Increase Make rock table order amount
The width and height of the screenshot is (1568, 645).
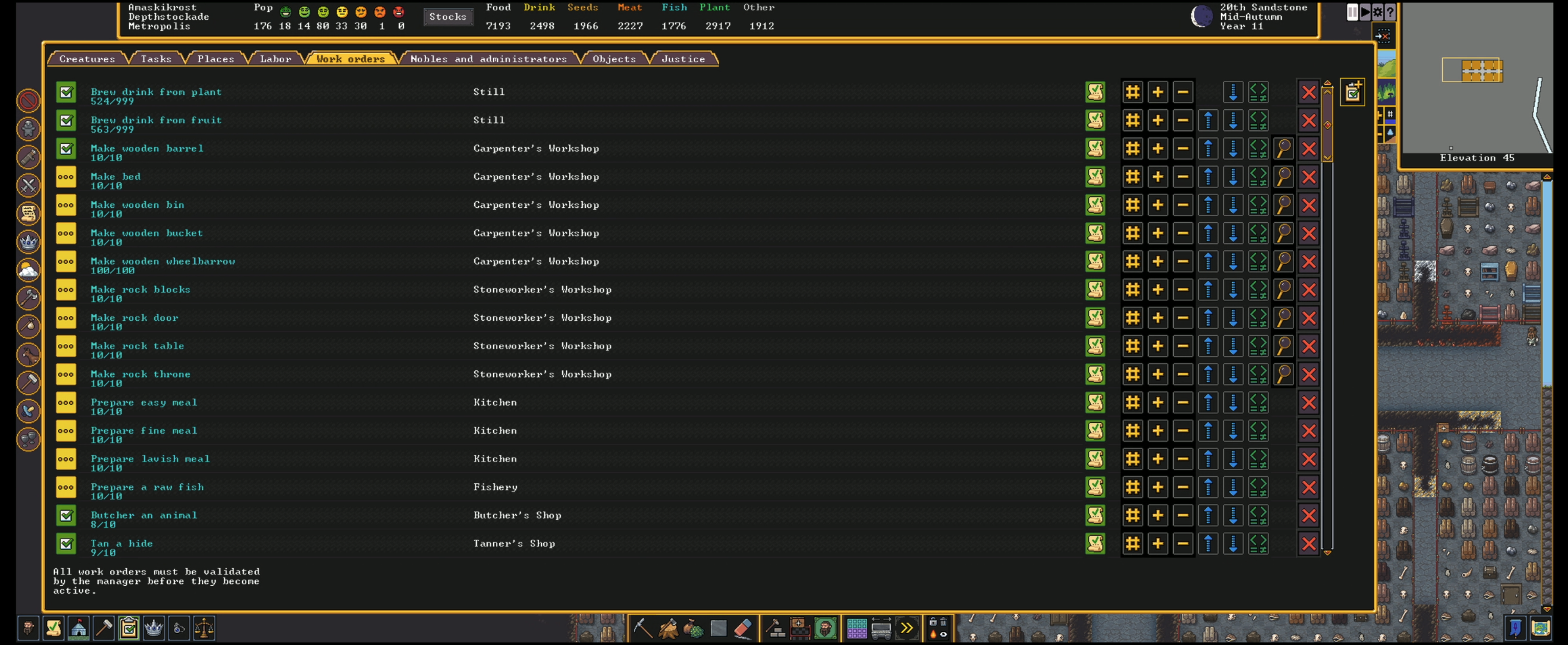tap(1157, 346)
